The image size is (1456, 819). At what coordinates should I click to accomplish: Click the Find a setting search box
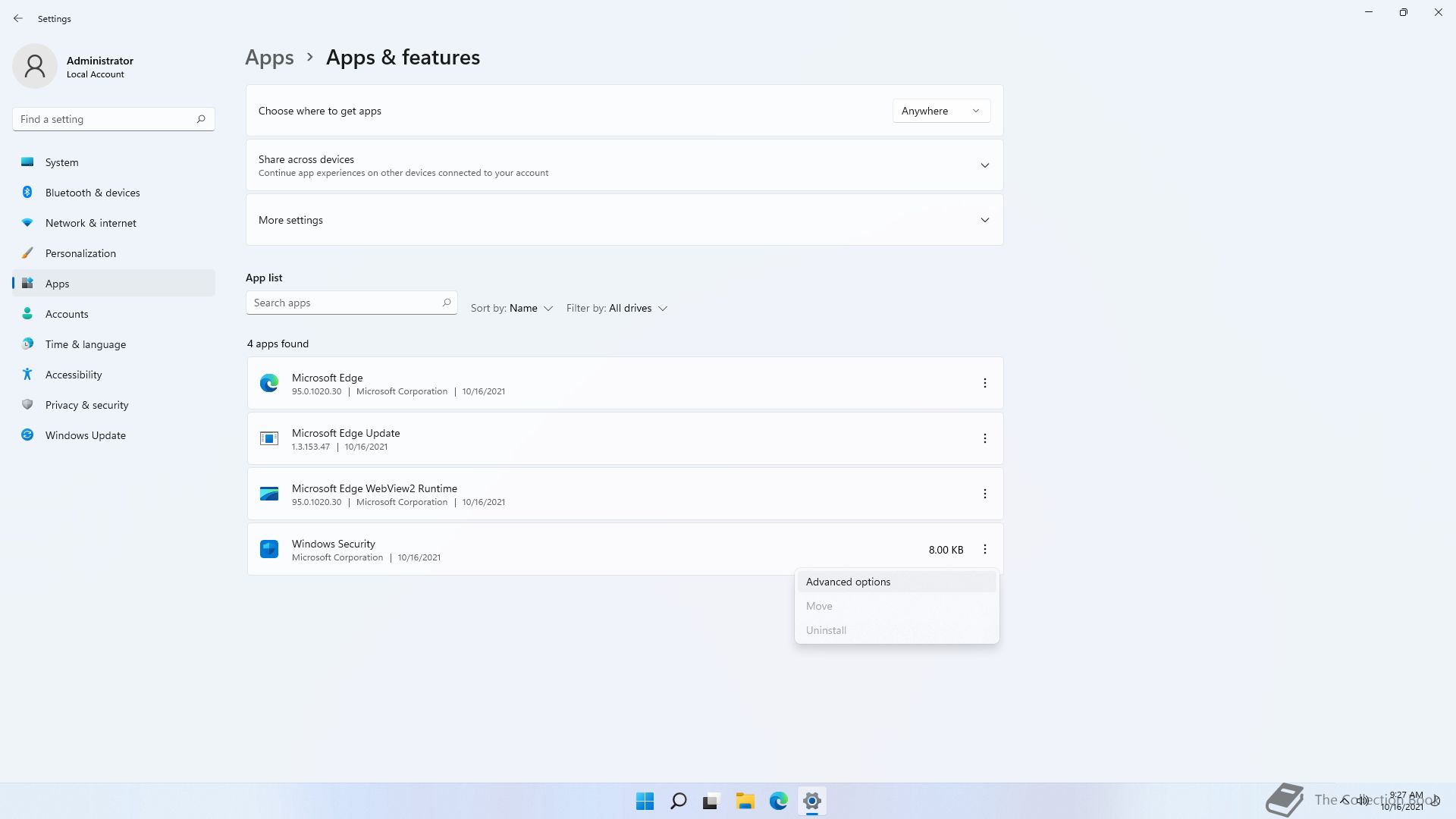coord(114,119)
